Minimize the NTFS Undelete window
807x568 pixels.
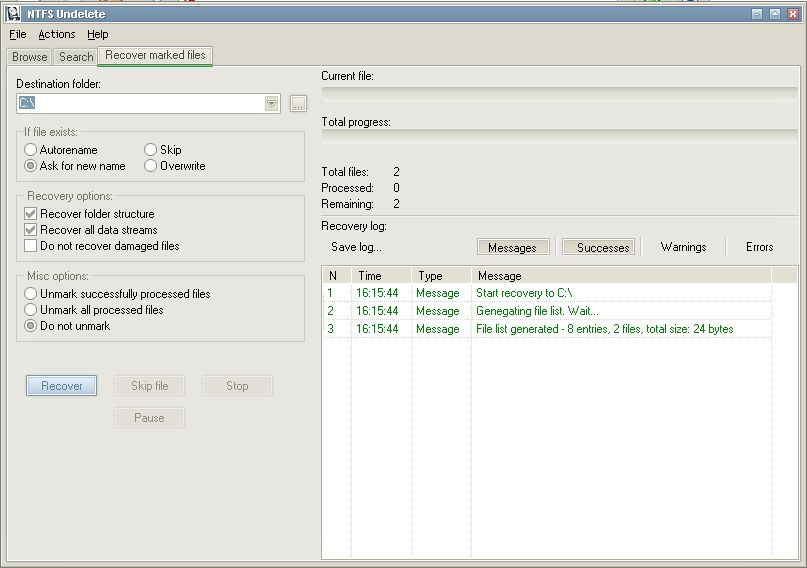pyautogui.click(x=757, y=14)
